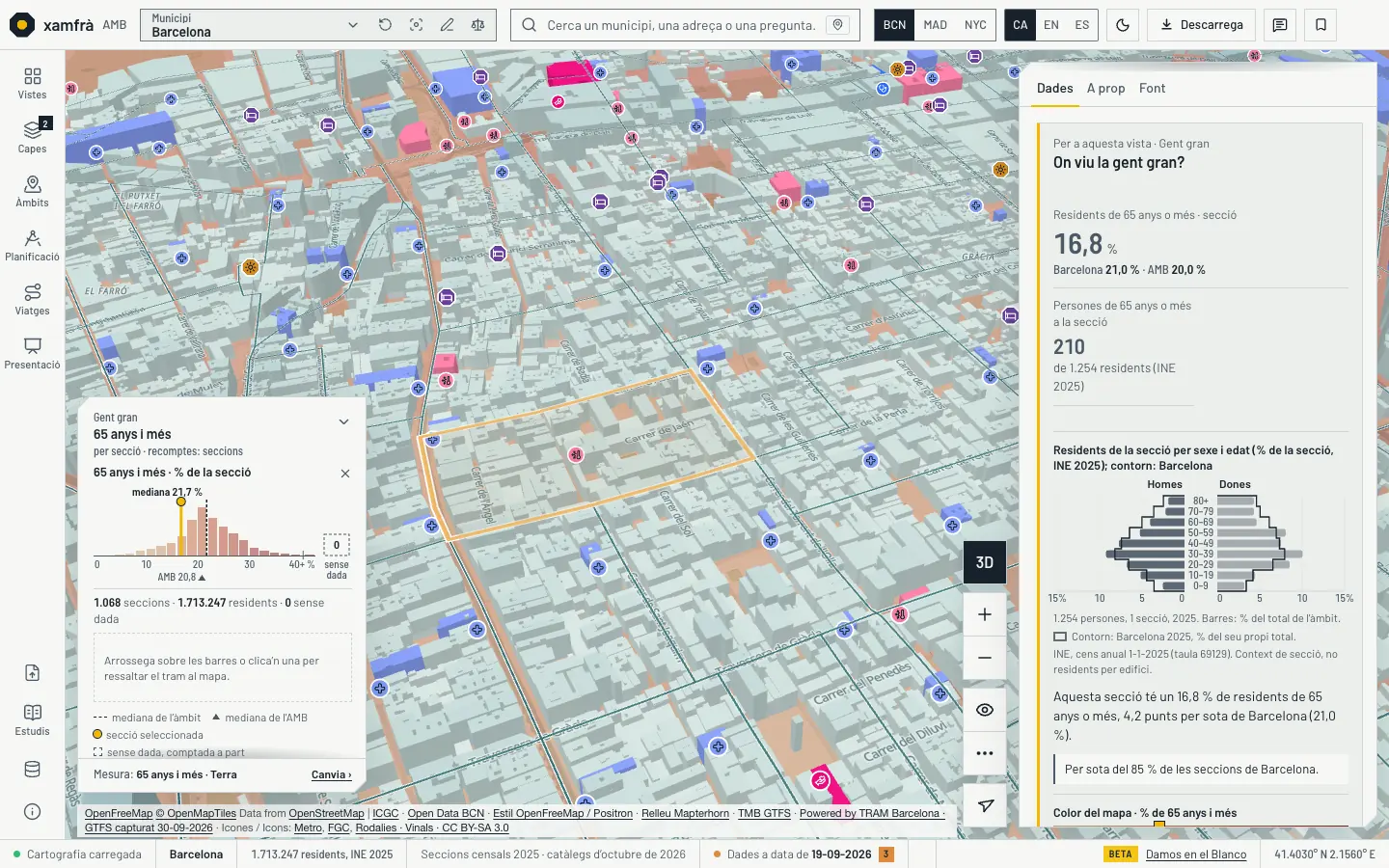Viewport: 1389px width, 868px height.
Task: Click the location arrow navigate button
Action: (x=985, y=805)
